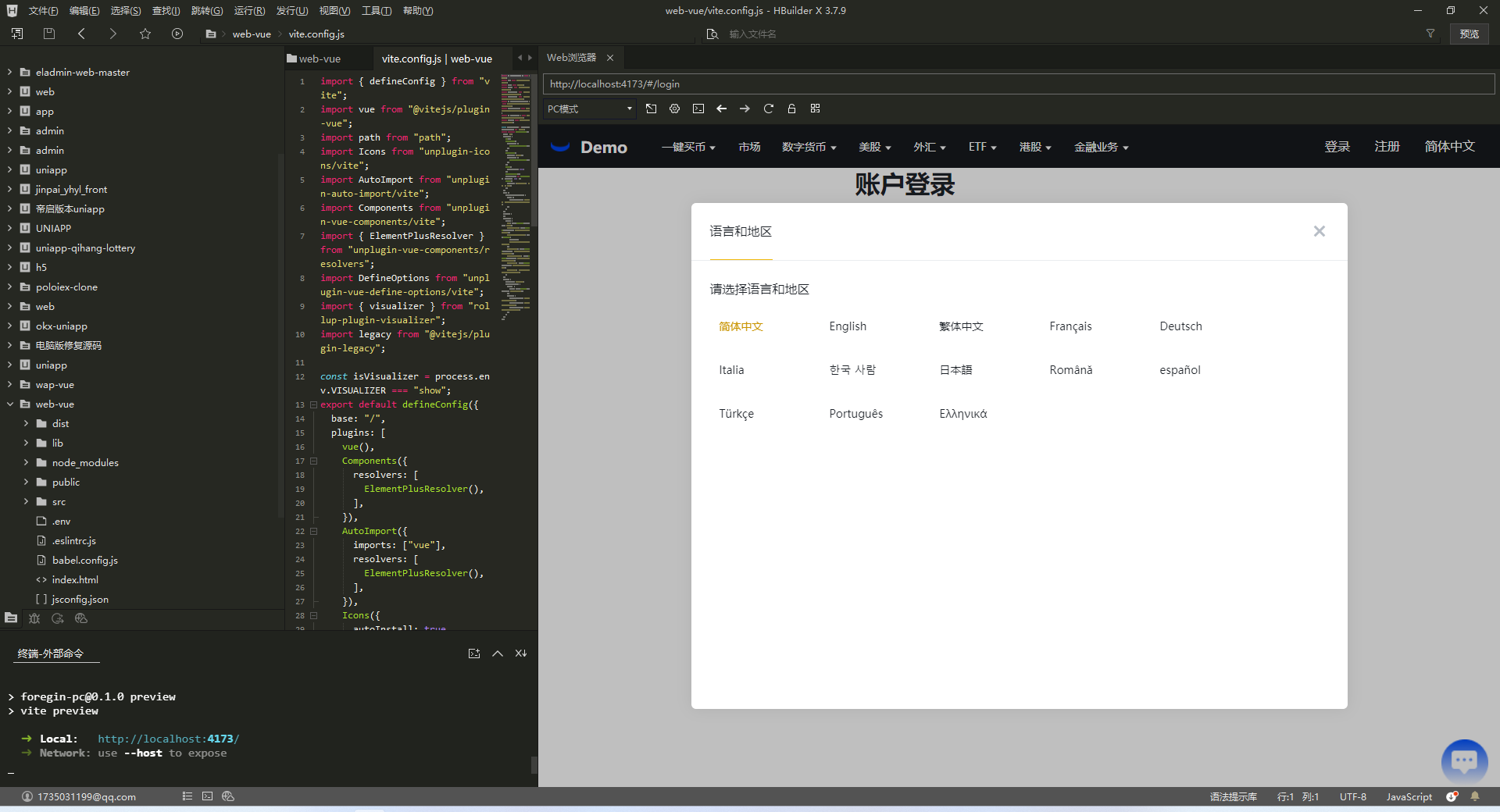Choose Français language option

pyautogui.click(x=1070, y=326)
